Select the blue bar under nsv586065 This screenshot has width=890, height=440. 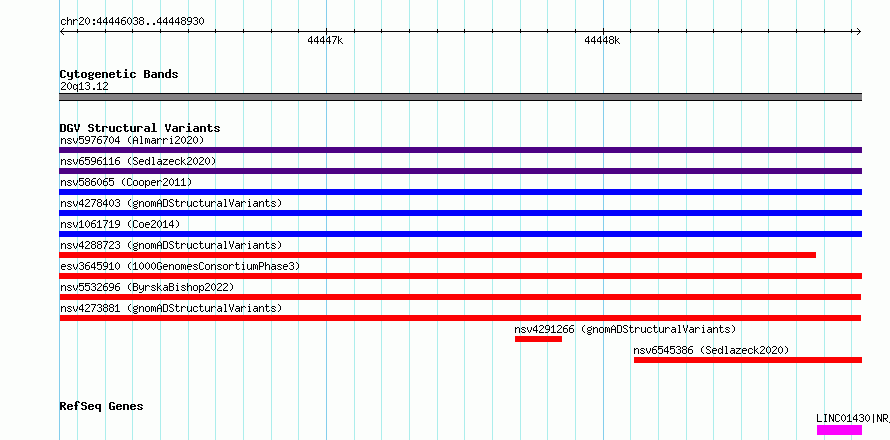pyautogui.click(x=460, y=192)
